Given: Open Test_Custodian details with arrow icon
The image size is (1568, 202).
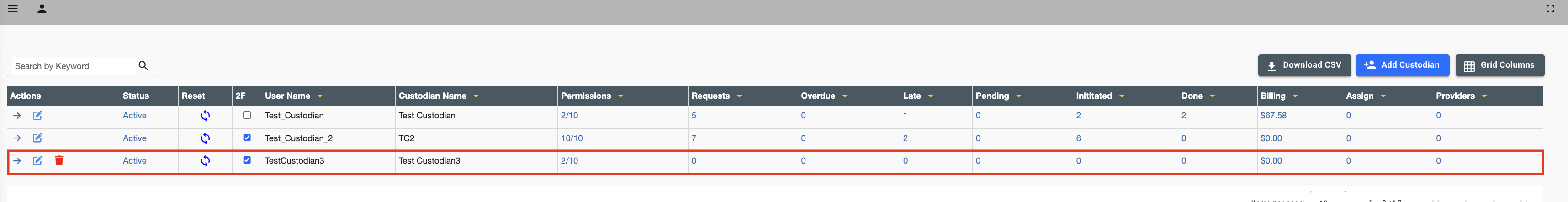Looking at the screenshot, I should (17, 116).
